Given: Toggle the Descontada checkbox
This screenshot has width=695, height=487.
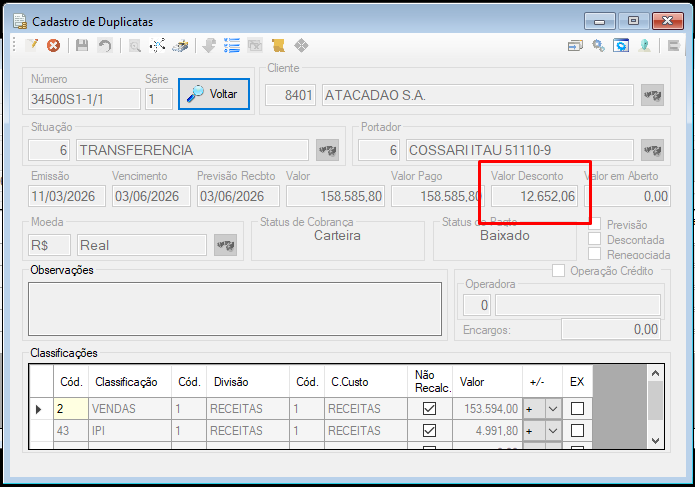Looking at the screenshot, I should [x=594, y=239].
